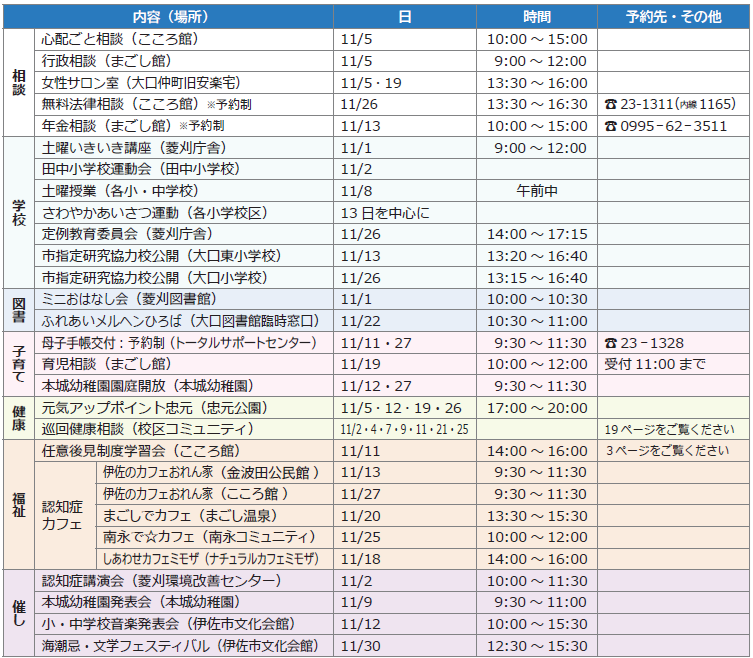Click the 相談 category label

tap(19, 83)
